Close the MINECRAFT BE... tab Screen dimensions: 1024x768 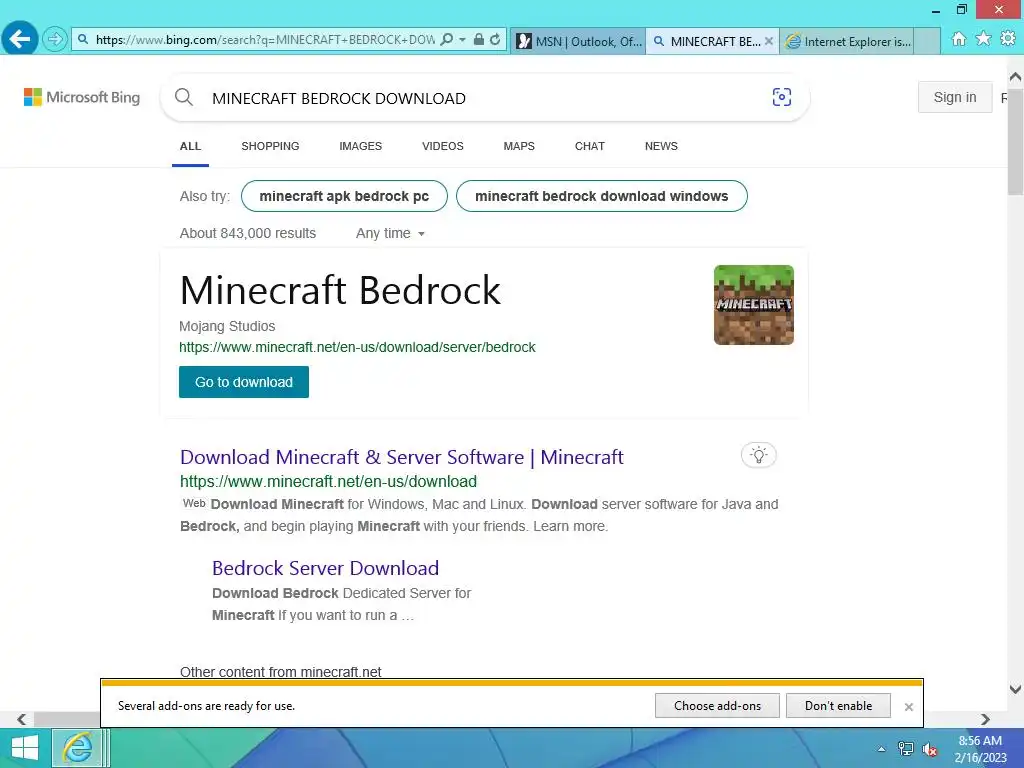(x=769, y=41)
